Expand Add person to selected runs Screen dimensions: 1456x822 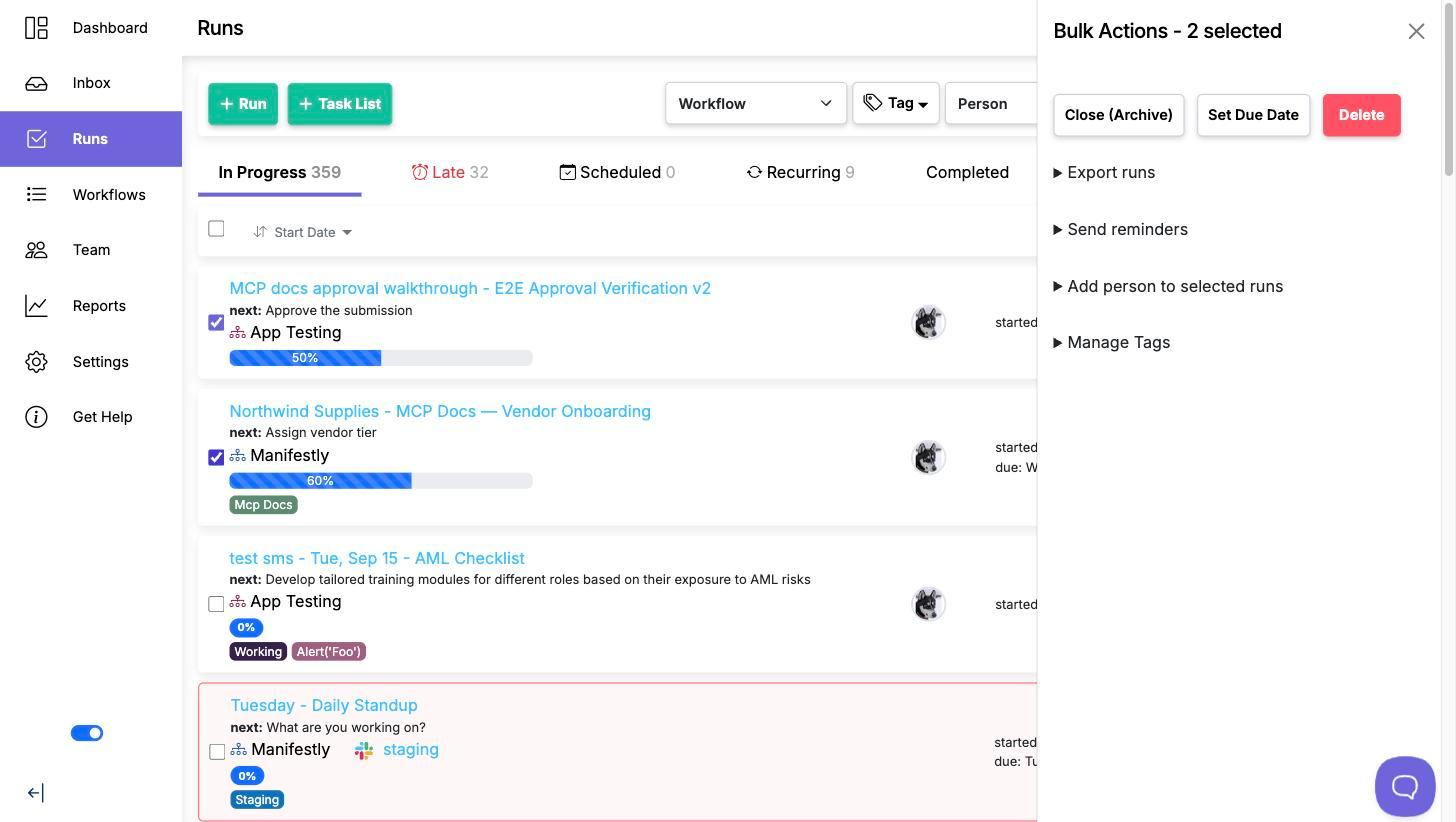[x=1168, y=287]
